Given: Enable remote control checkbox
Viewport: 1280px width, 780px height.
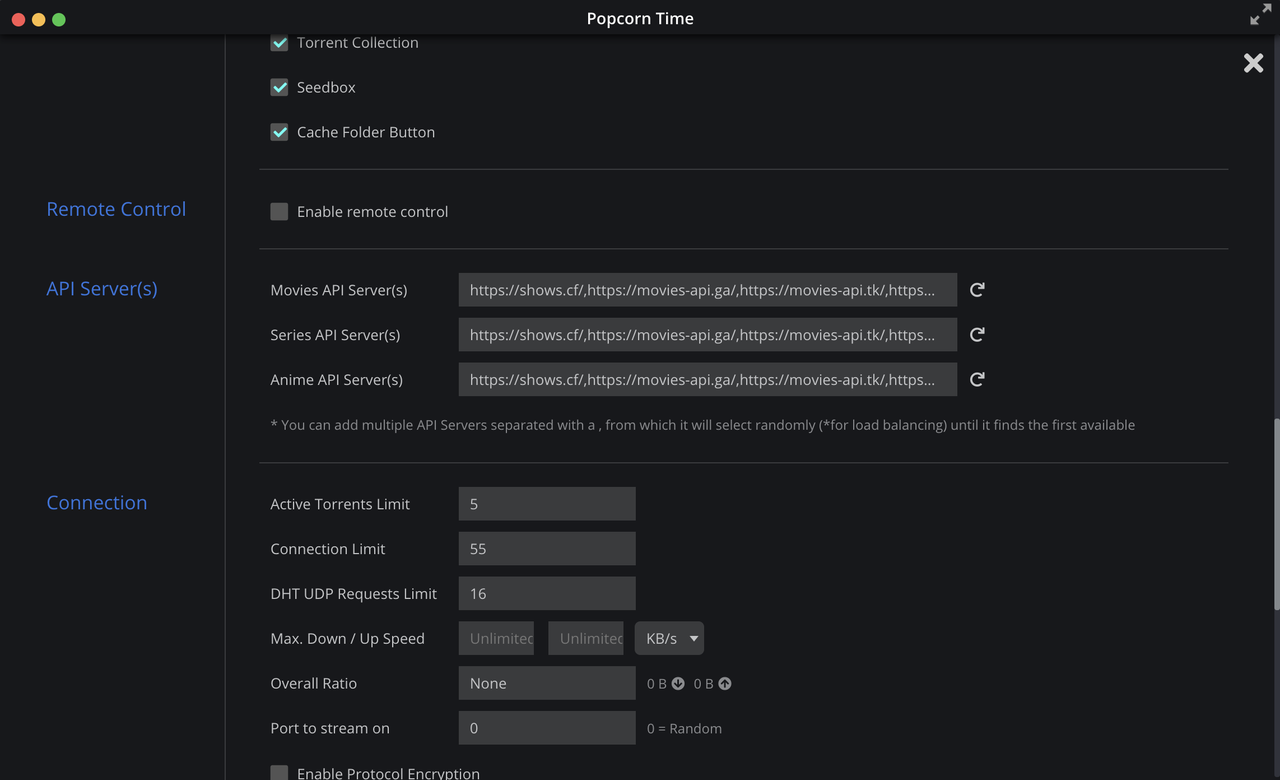Looking at the screenshot, I should 280,212.
